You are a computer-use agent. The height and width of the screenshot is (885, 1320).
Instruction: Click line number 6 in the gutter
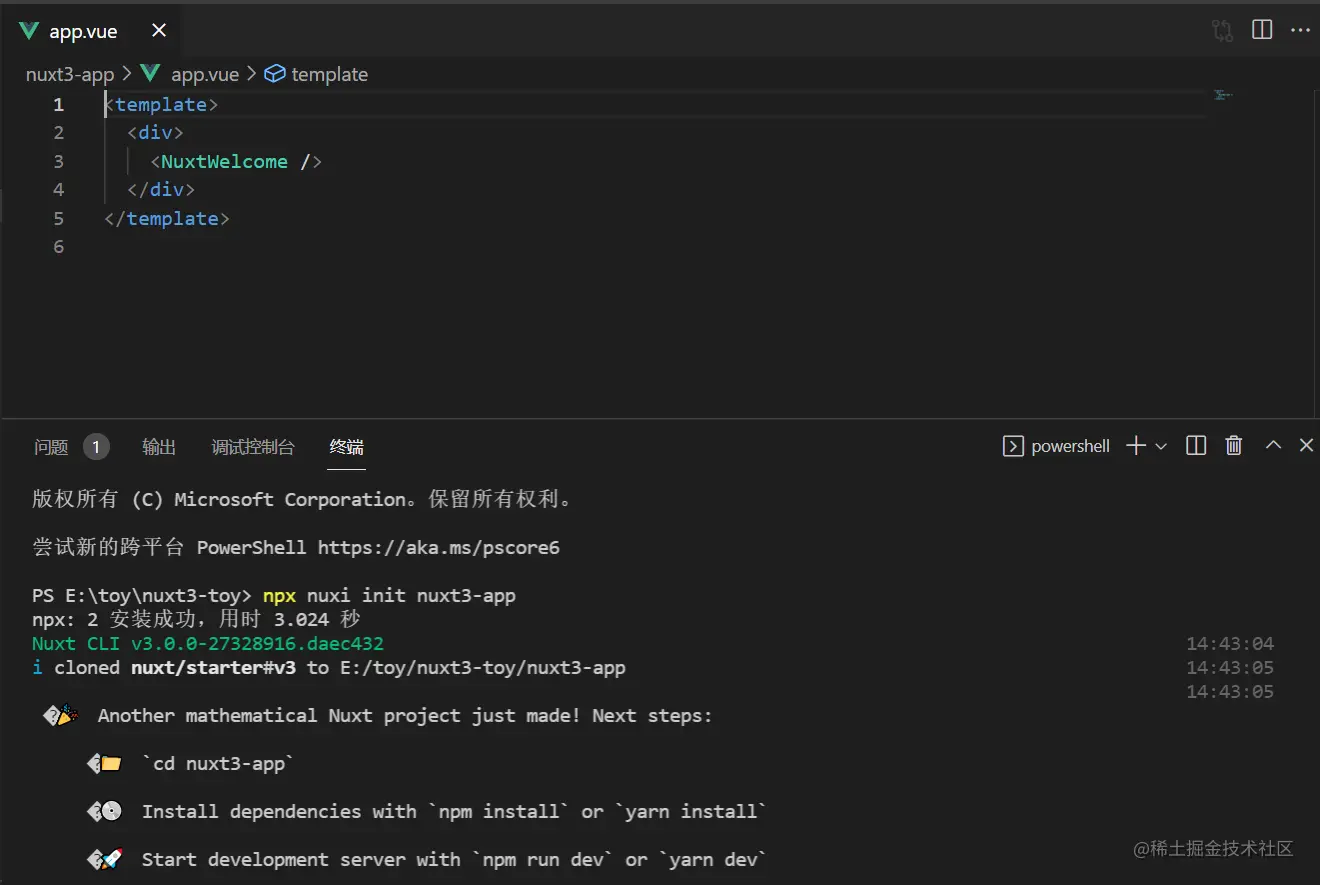(58, 247)
